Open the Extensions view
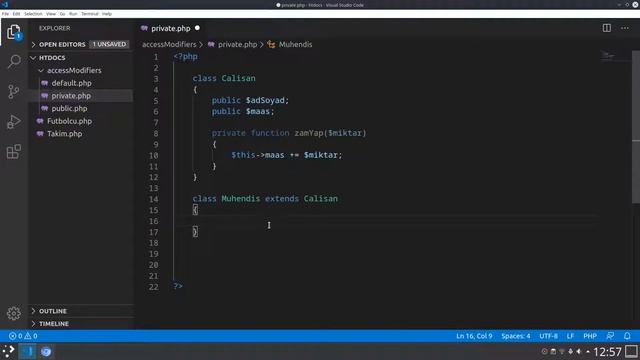This screenshot has height=360, width=640. 13,151
